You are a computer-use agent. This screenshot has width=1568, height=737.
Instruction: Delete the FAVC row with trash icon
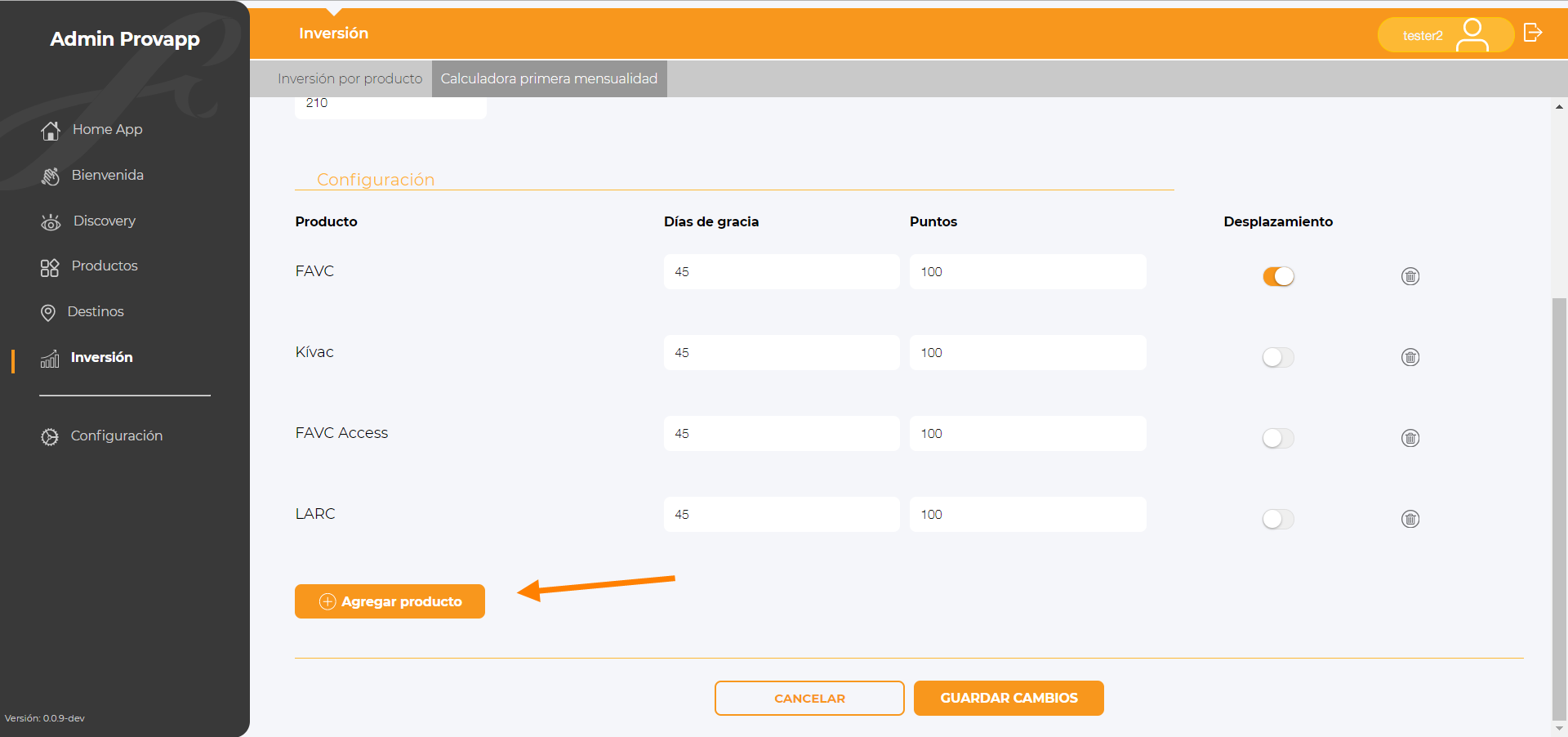[1410, 276]
